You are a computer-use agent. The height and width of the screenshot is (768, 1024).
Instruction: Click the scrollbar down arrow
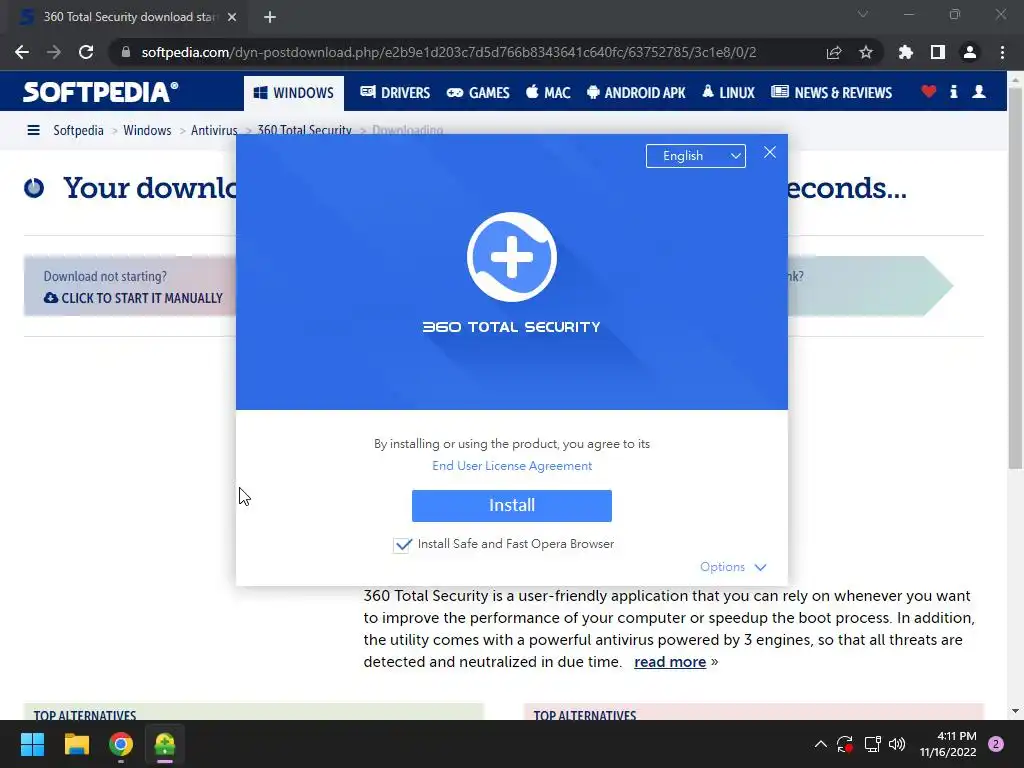[x=1014, y=711]
